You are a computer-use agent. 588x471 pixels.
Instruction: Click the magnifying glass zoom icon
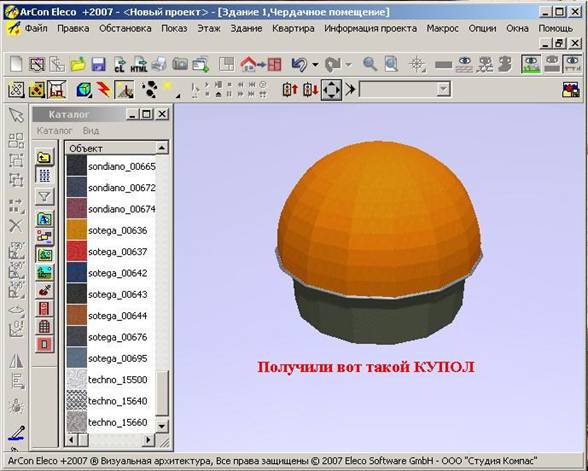click(370, 64)
